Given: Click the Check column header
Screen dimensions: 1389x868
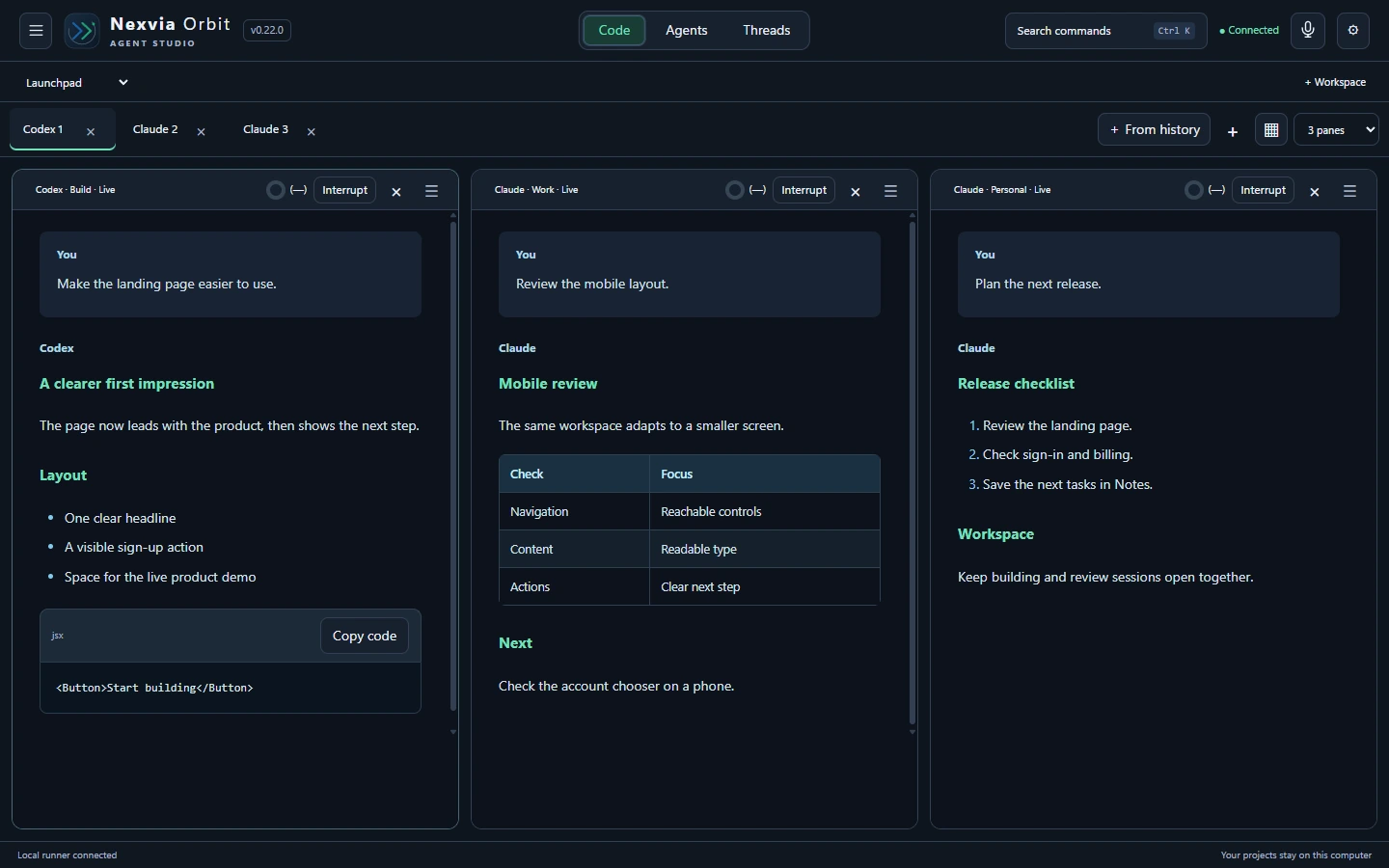Looking at the screenshot, I should pos(574,475).
